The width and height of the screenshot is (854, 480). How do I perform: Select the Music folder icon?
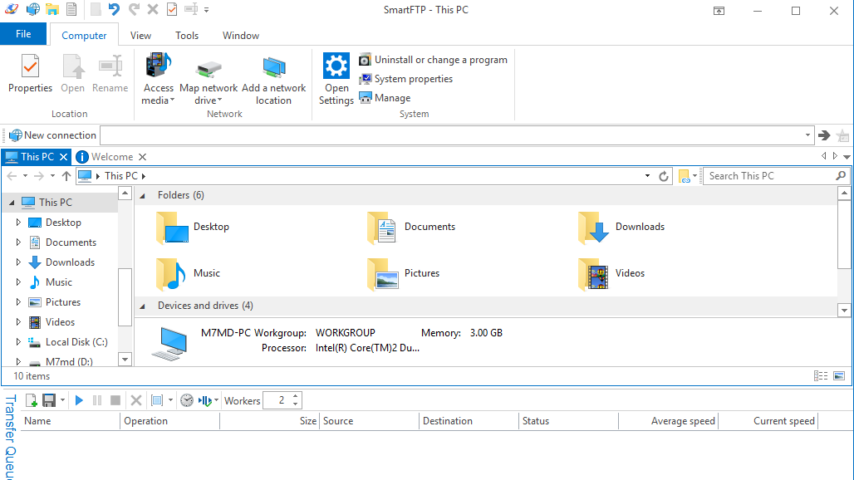tap(171, 274)
